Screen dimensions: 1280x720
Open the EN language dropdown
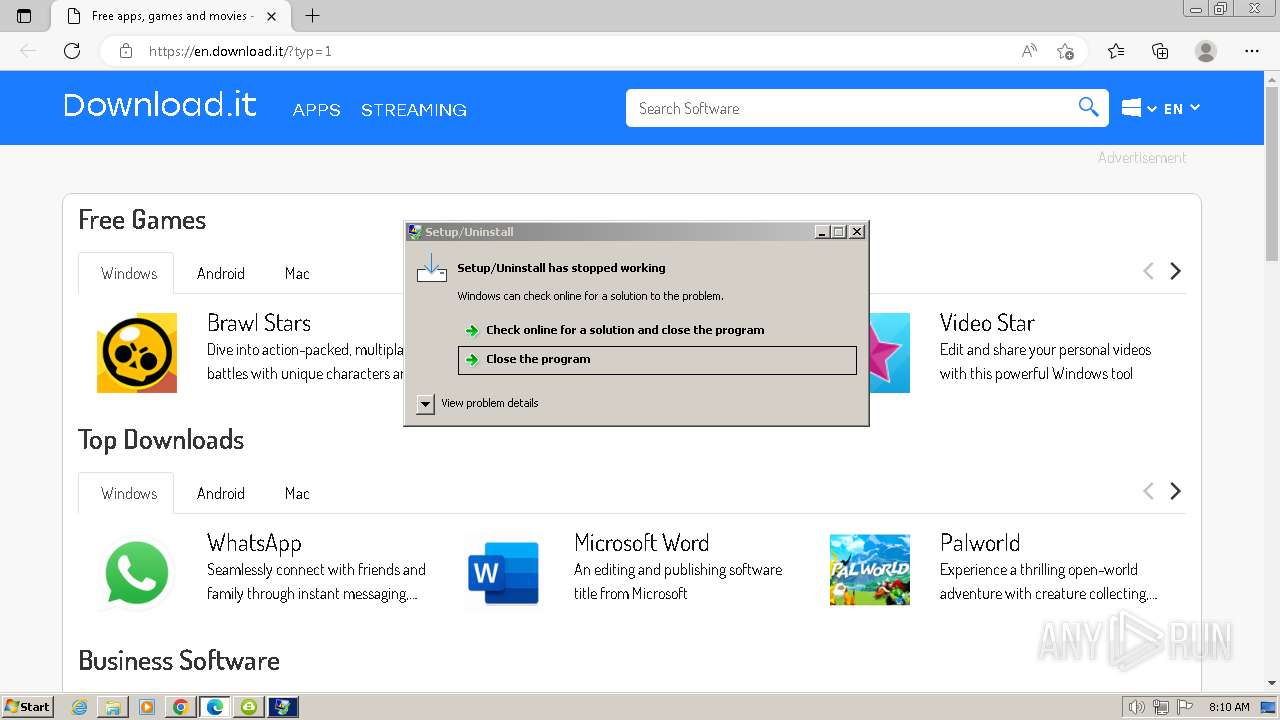click(x=1182, y=108)
